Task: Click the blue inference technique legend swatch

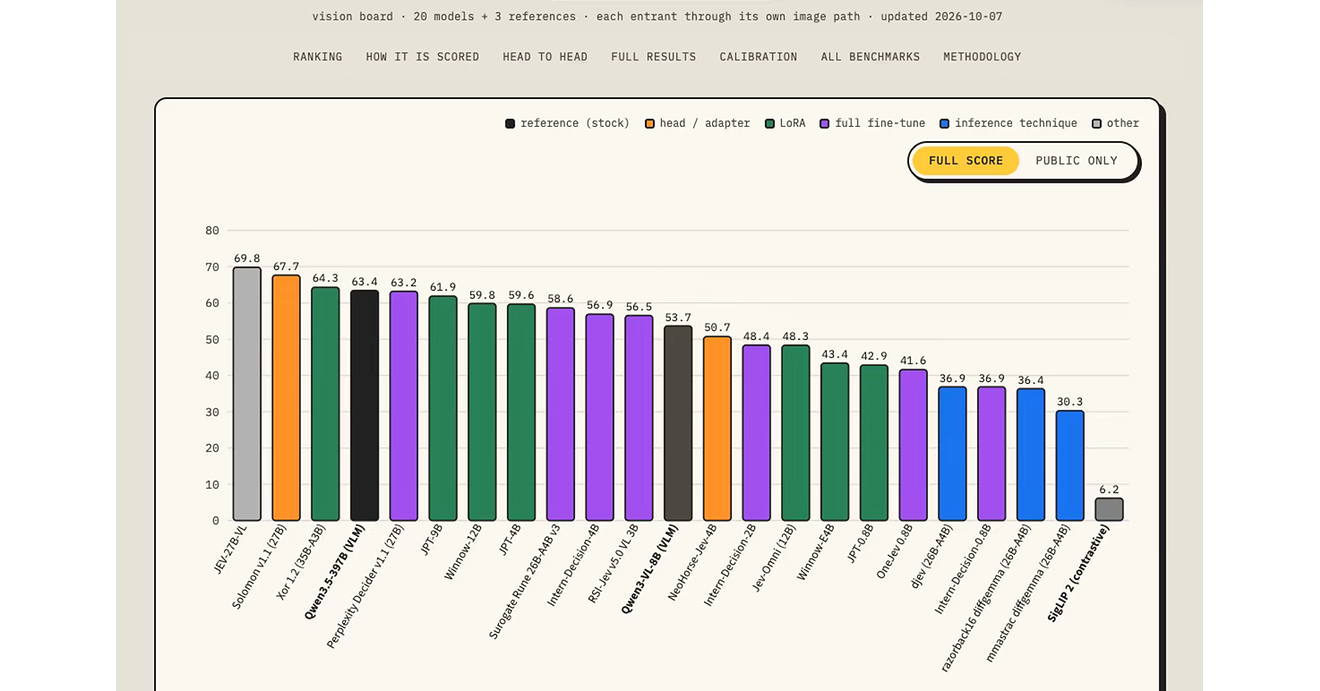Action: [944, 123]
